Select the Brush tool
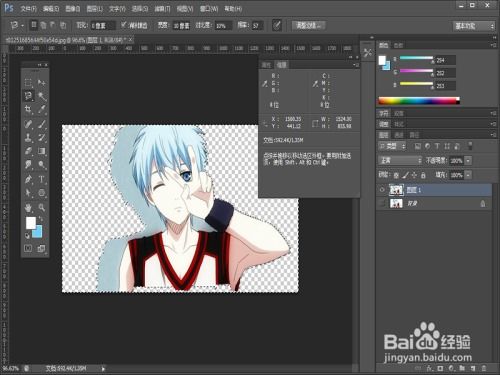 tap(42, 124)
